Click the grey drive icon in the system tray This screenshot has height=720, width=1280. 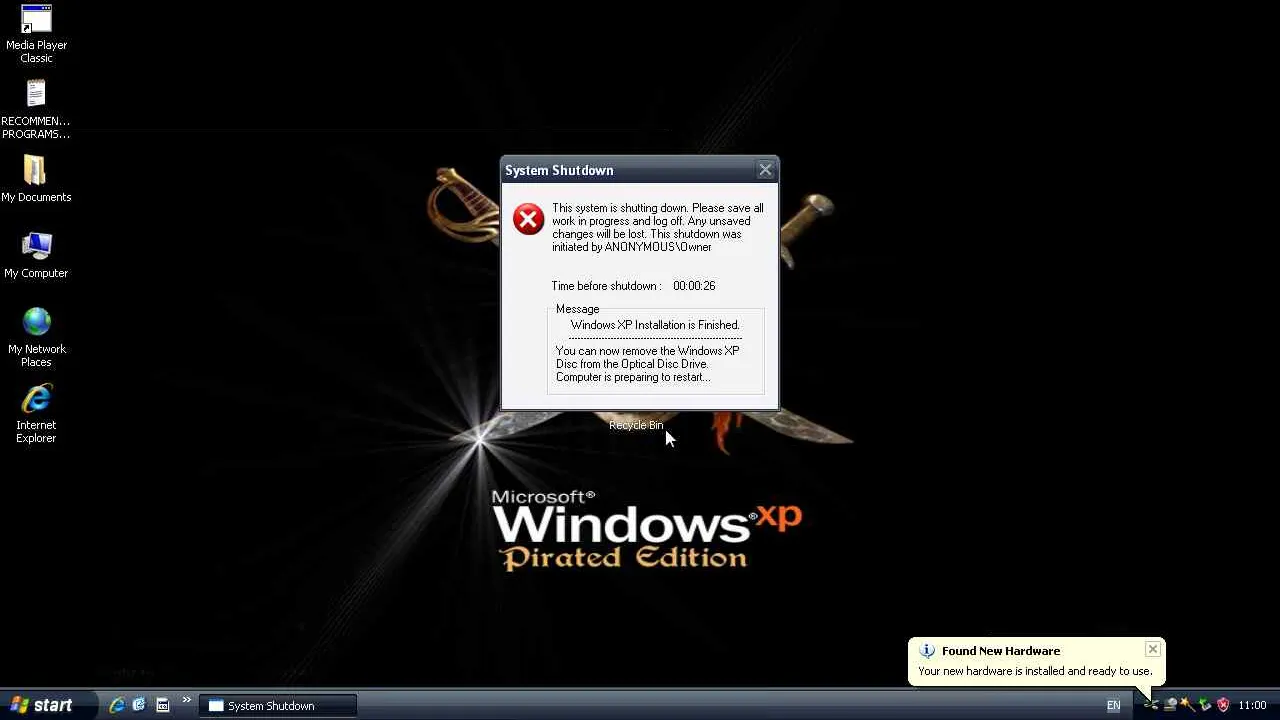click(x=1170, y=705)
